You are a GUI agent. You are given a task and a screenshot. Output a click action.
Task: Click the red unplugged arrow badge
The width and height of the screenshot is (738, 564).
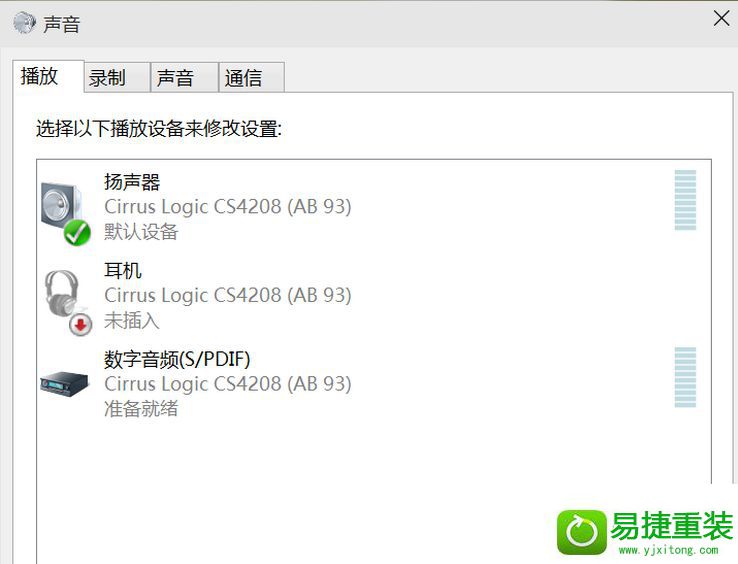click(80, 324)
